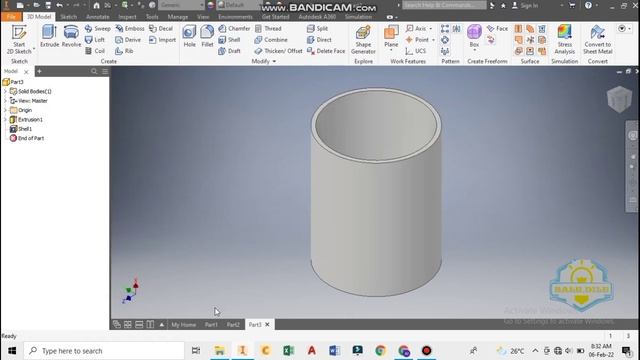The height and width of the screenshot is (360, 640).
Task: Open Excel from the taskbar
Action: tap(289, 351)
